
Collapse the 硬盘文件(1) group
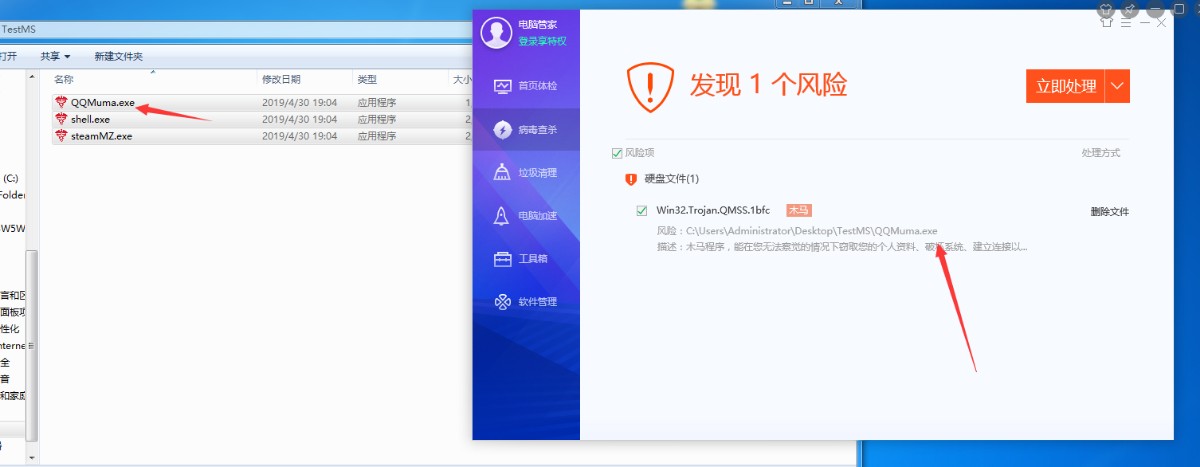pyautogui.click(x=671, y=179)
